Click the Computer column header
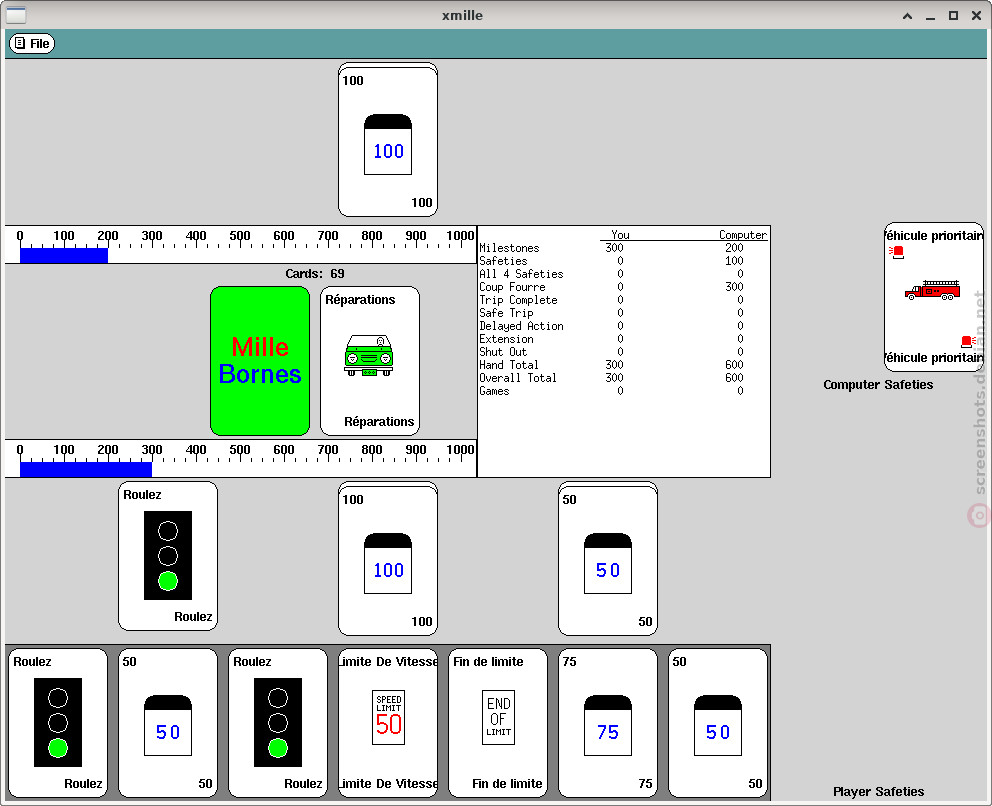 point(743,235)
